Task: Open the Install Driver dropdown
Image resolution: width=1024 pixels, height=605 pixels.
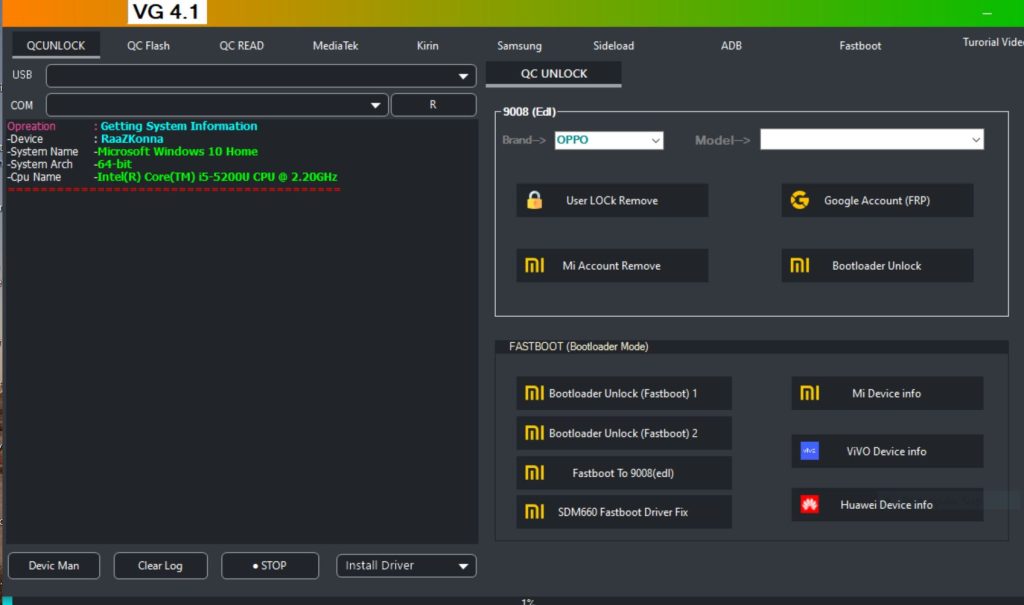Action: click(x=406, y=565)
